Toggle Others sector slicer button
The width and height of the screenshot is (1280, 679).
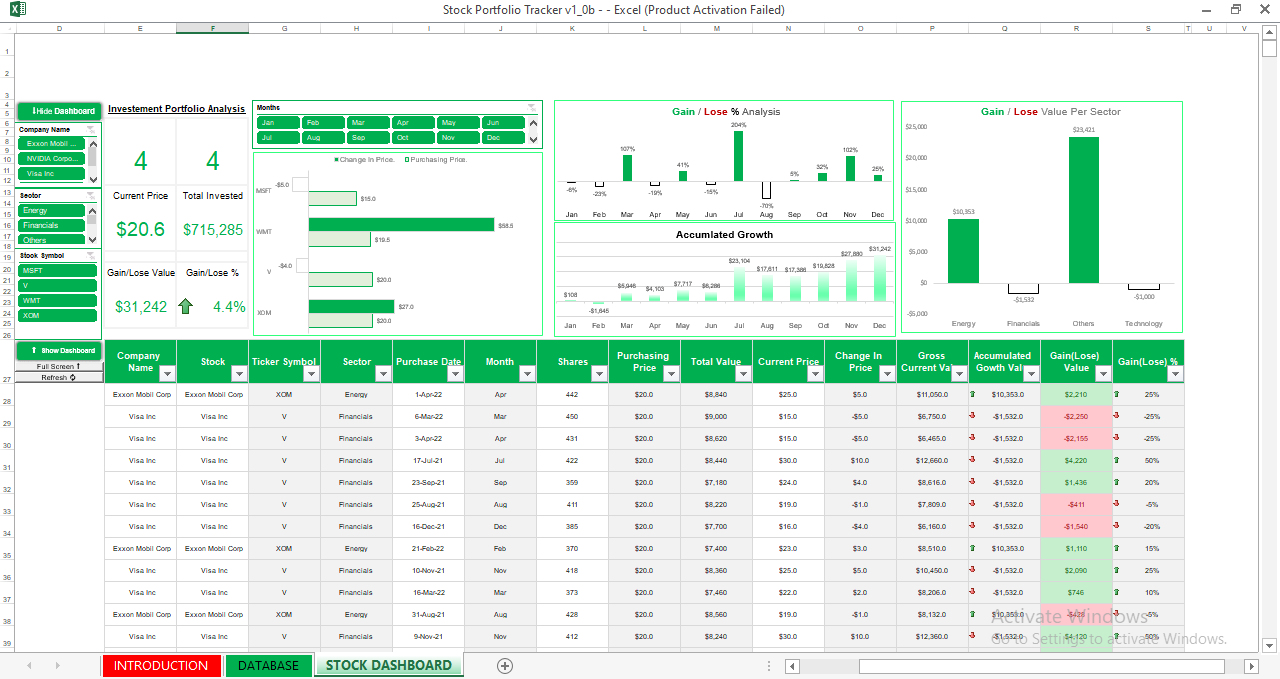[x=52, y=240]
